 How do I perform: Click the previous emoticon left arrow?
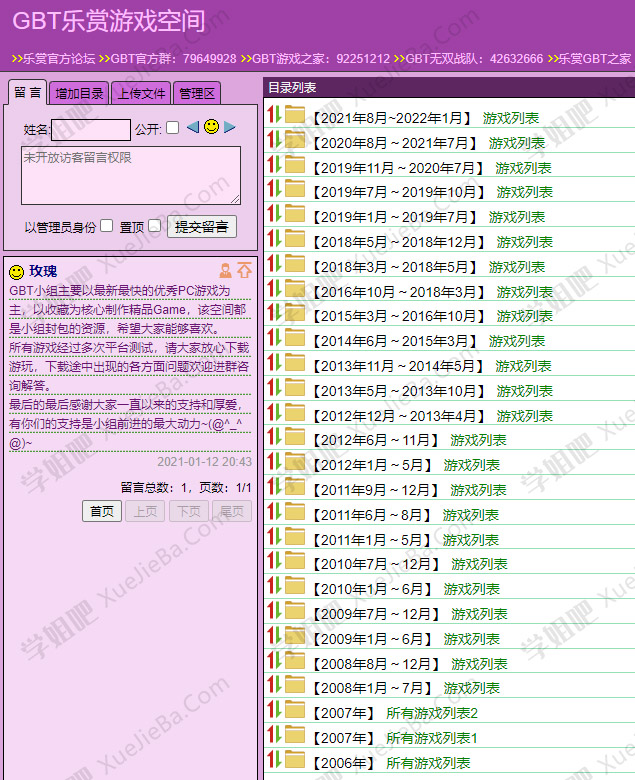tap(193, 127)
